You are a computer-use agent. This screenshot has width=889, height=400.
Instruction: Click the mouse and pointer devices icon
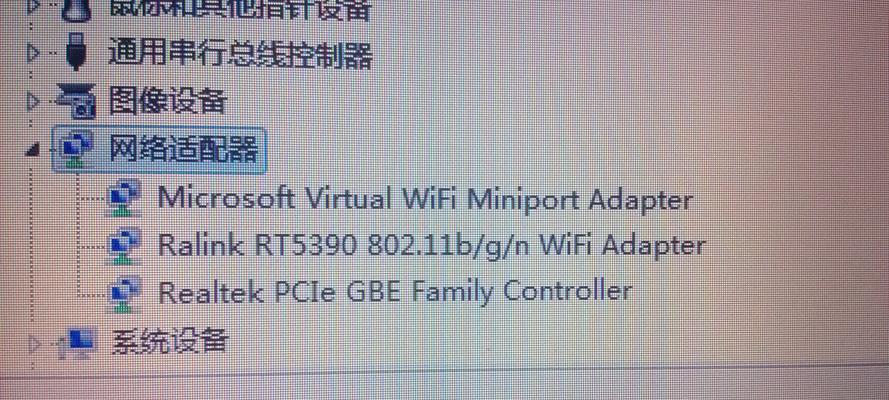[75, 10]
